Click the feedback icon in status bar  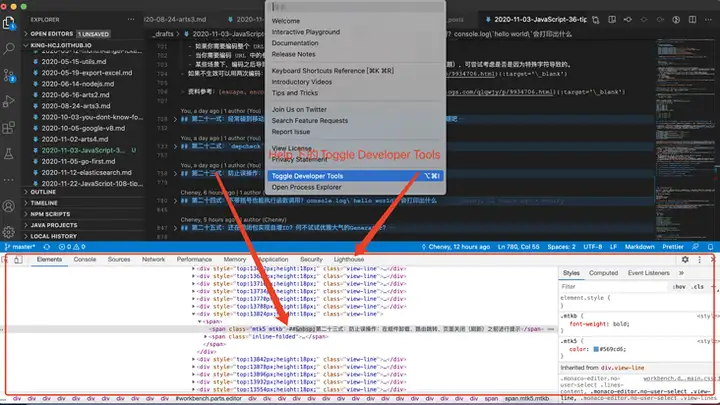[x=696, y=247]
